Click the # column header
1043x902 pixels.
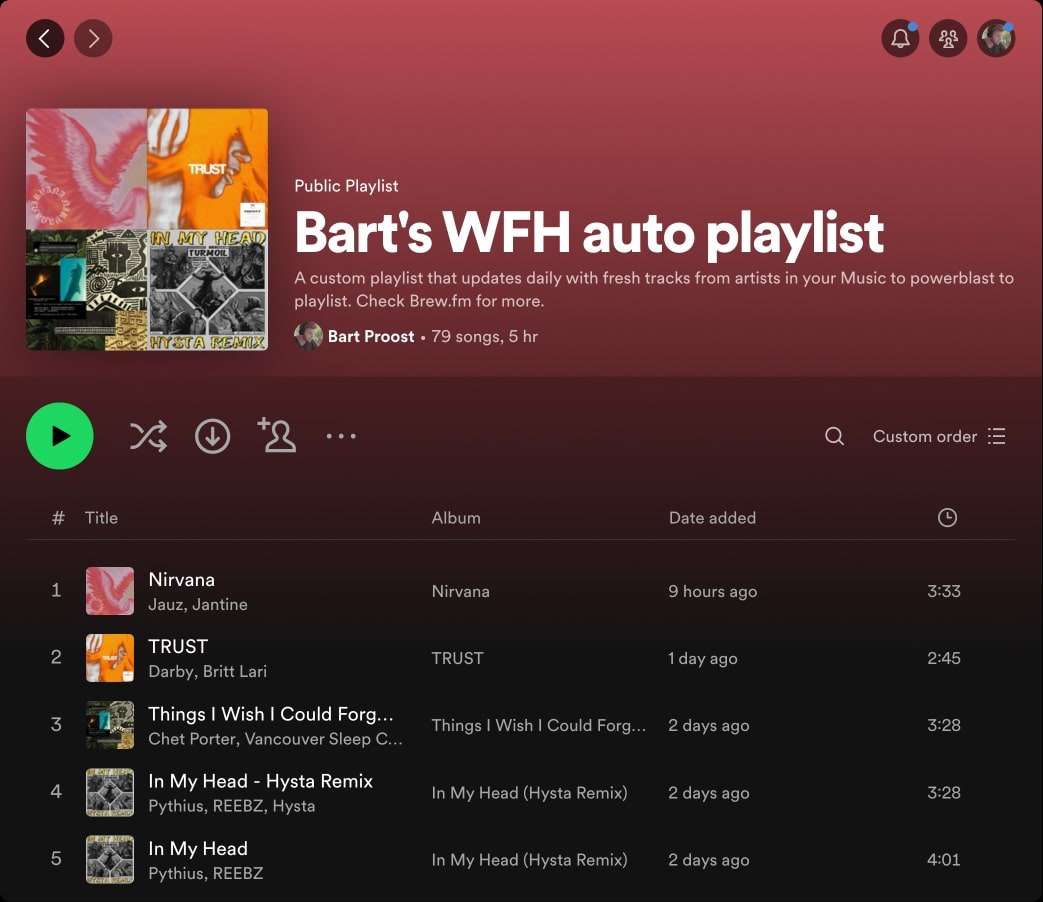(x=58, y=518)
